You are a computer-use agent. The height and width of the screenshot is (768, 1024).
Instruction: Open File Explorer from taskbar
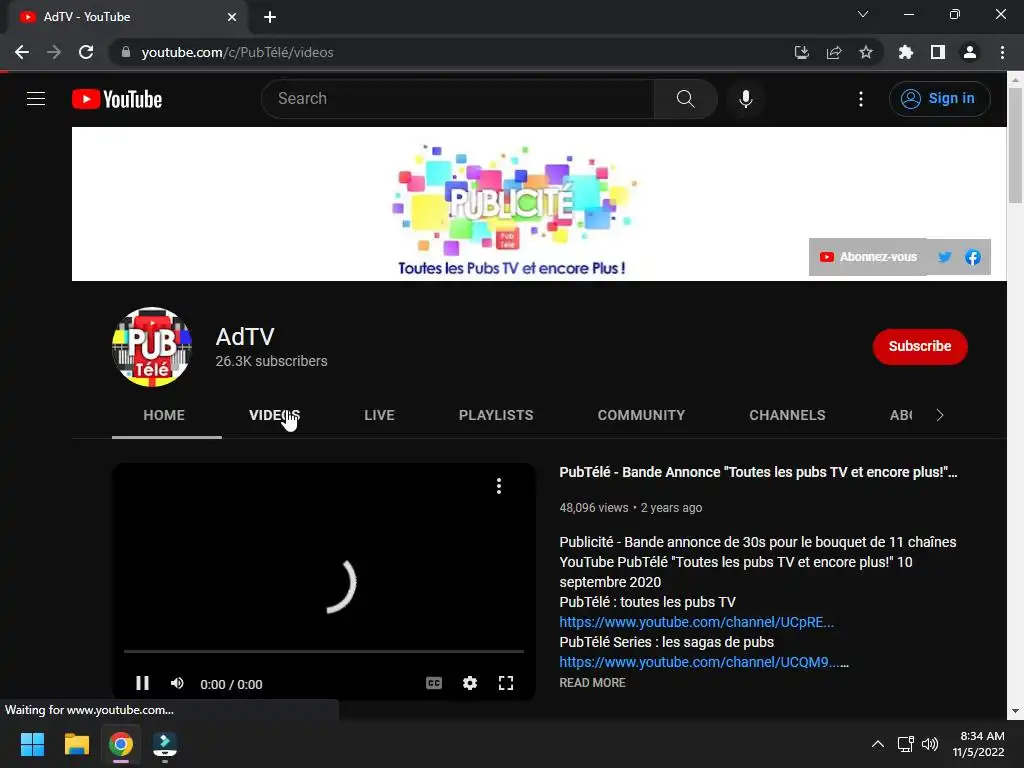[x=76, y=744]
